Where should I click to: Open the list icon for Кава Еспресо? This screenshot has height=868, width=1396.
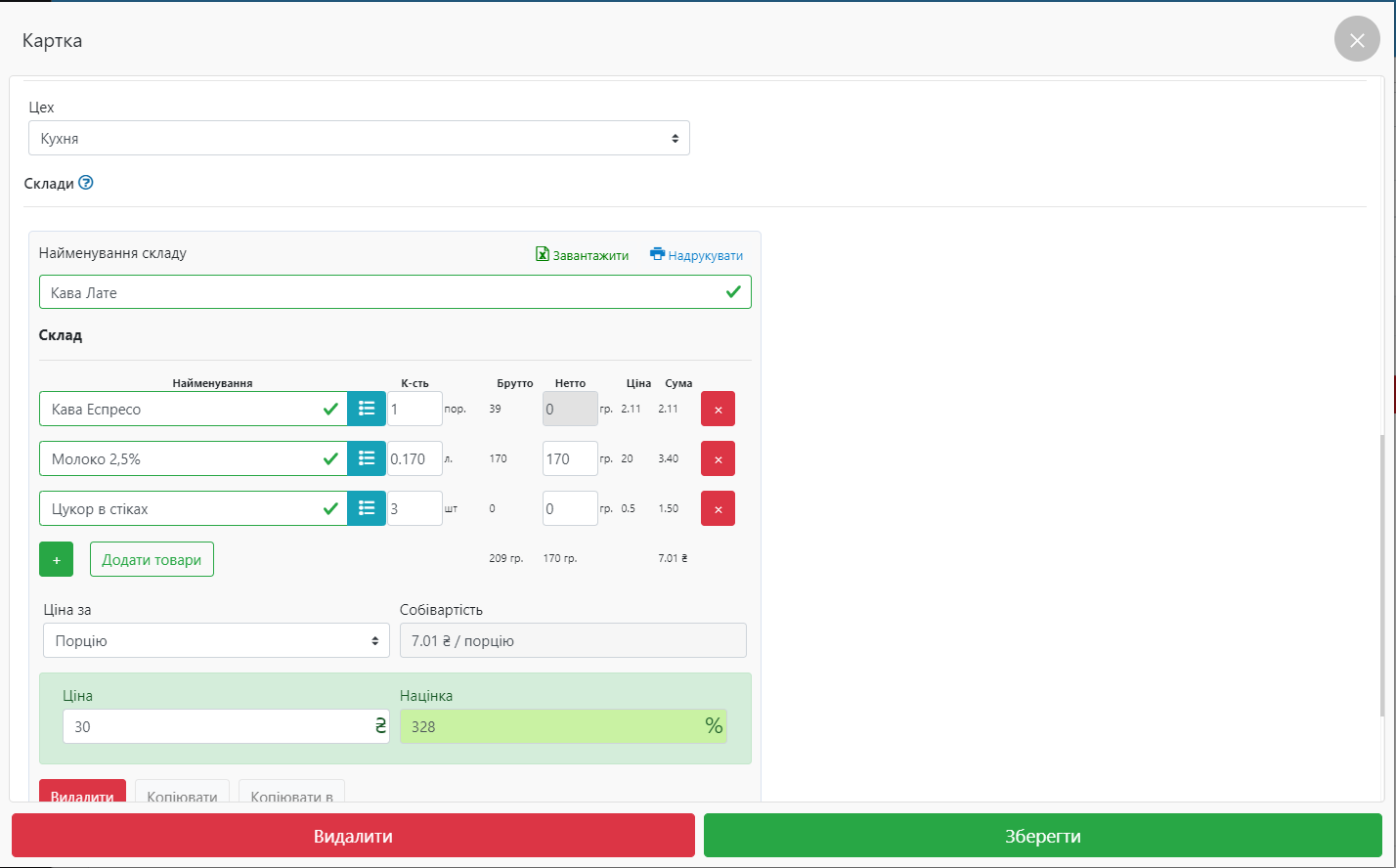[367, 409]
